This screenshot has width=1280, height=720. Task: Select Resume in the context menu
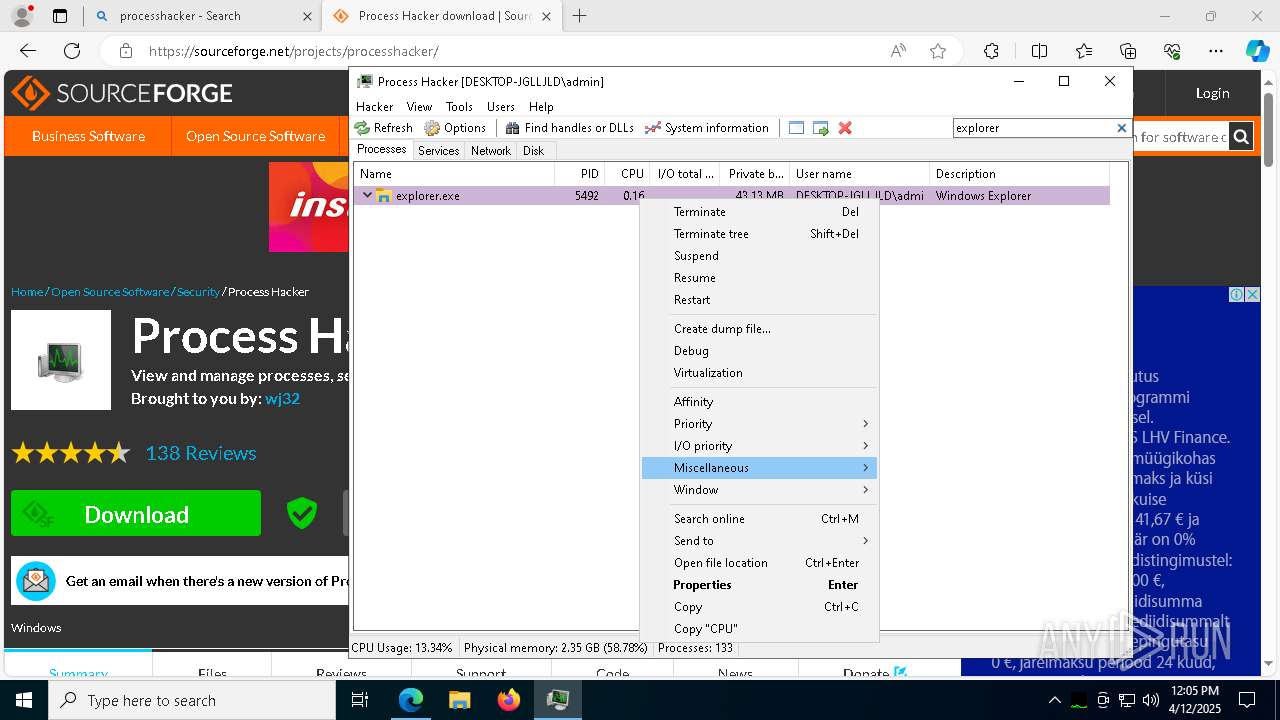click(x=759, y=278)
